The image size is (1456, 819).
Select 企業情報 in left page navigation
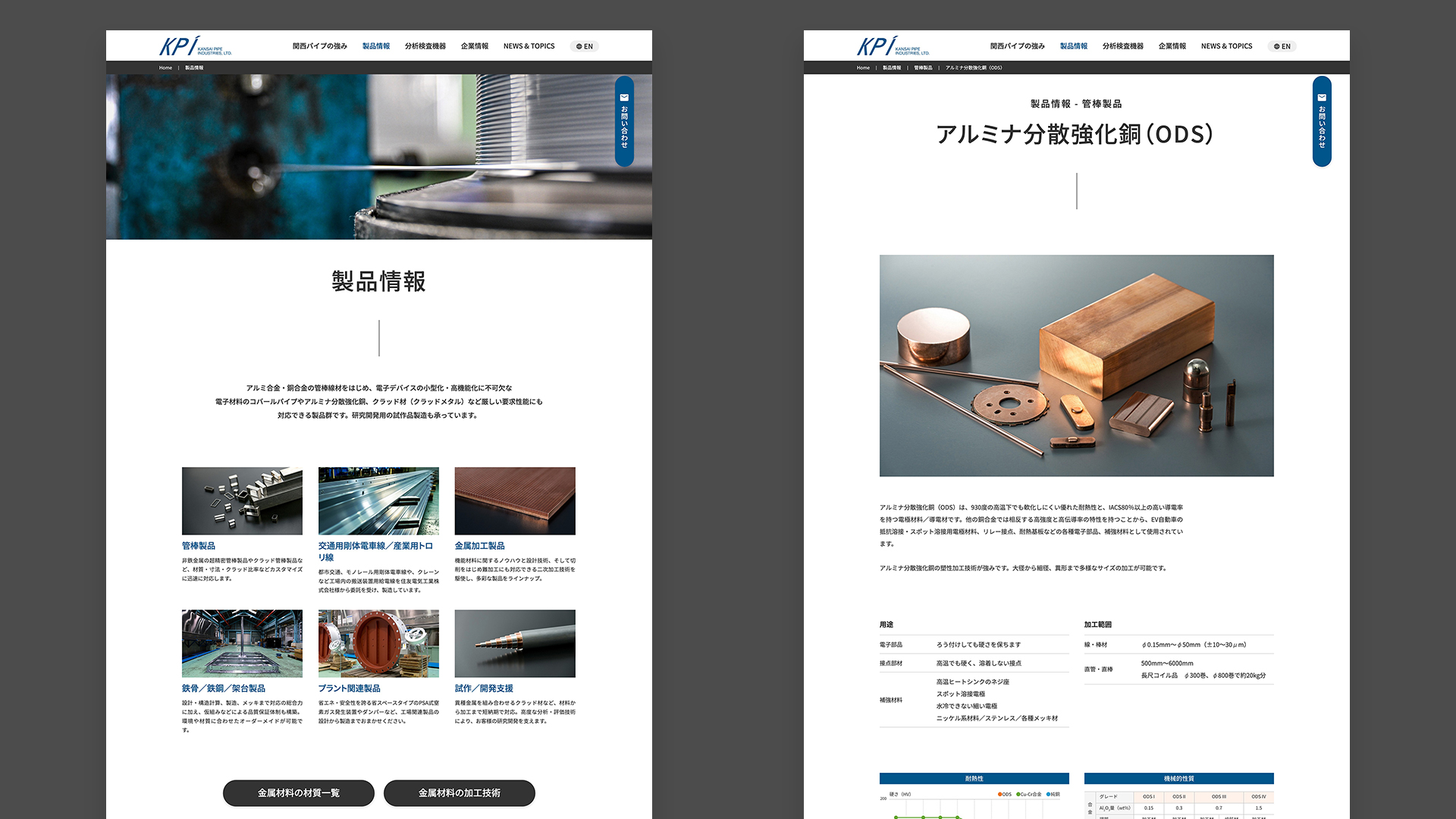[474, 46]
